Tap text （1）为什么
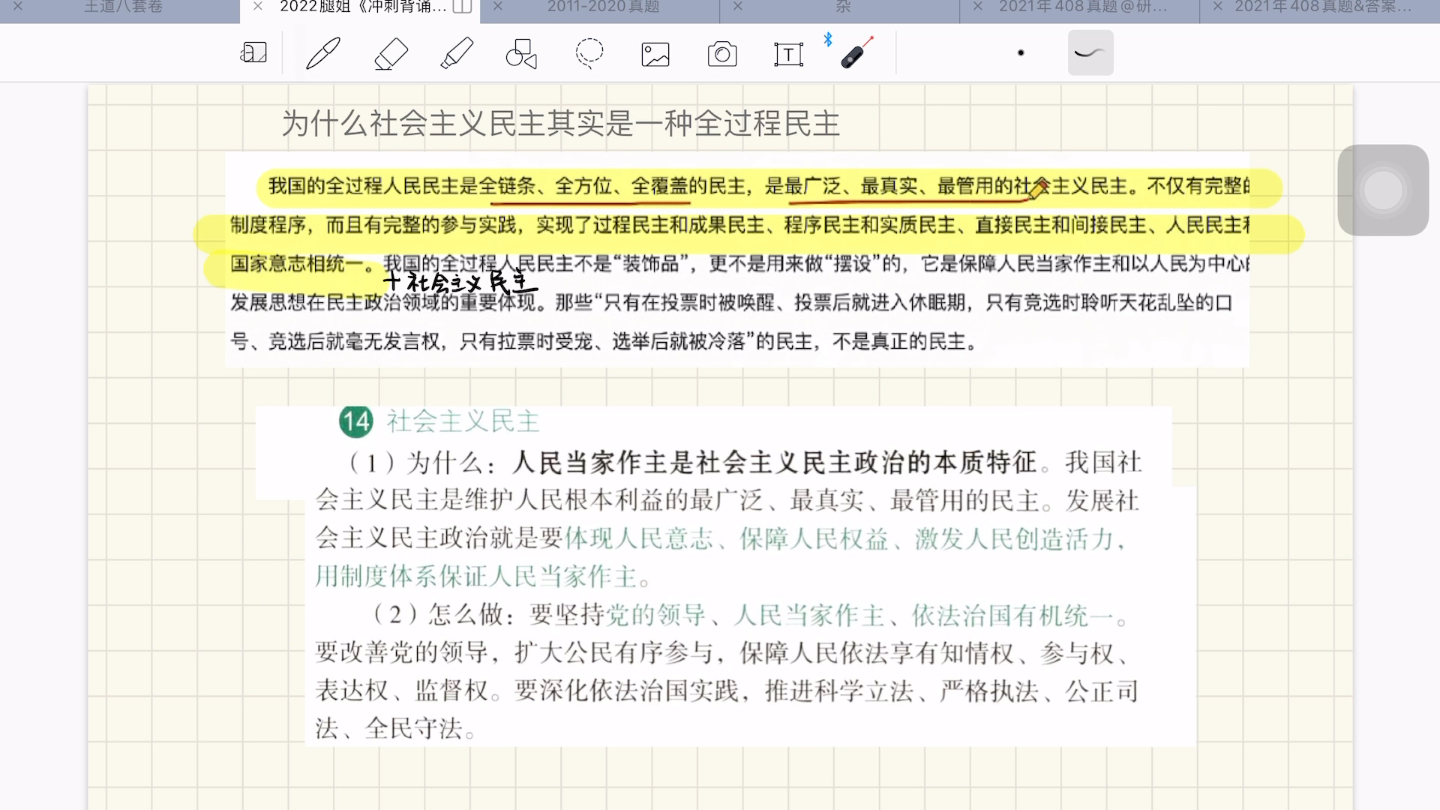 point(419,463)
